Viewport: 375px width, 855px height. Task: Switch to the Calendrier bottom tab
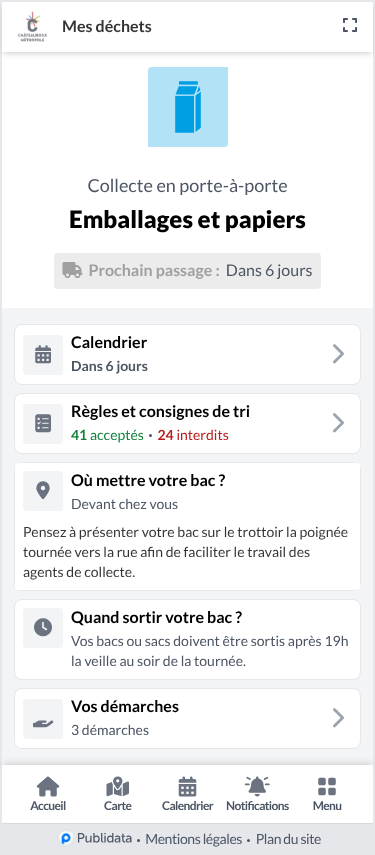tap(188, 794)
